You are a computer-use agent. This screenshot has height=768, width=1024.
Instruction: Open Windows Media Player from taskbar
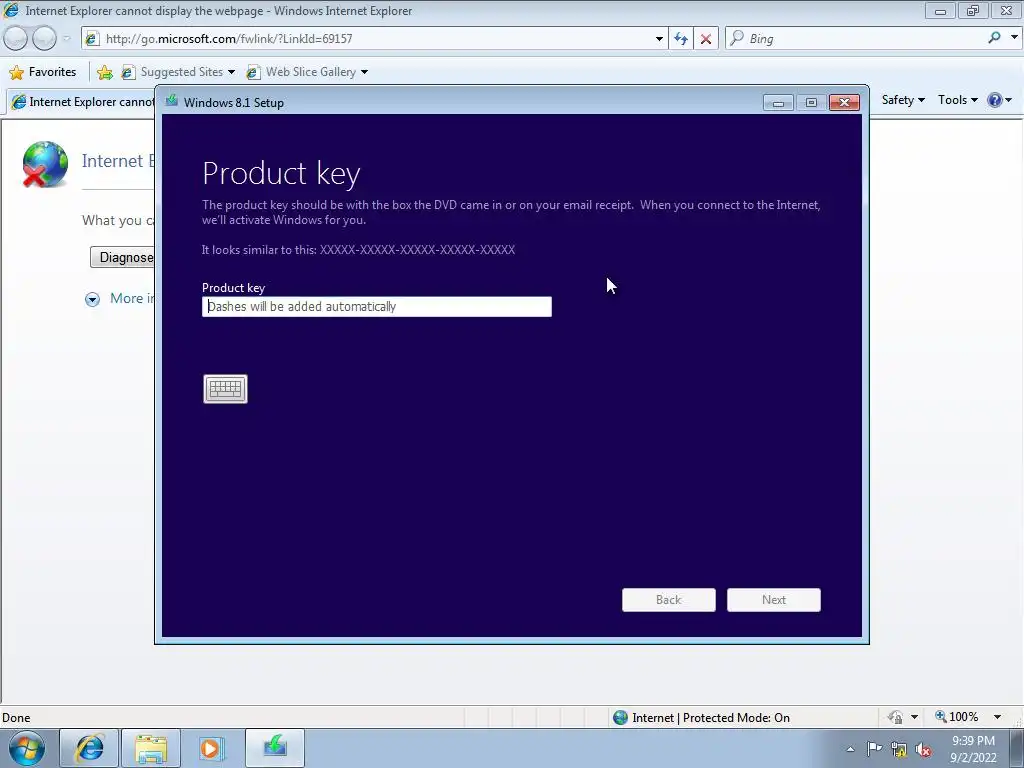[x=211, y=748]
